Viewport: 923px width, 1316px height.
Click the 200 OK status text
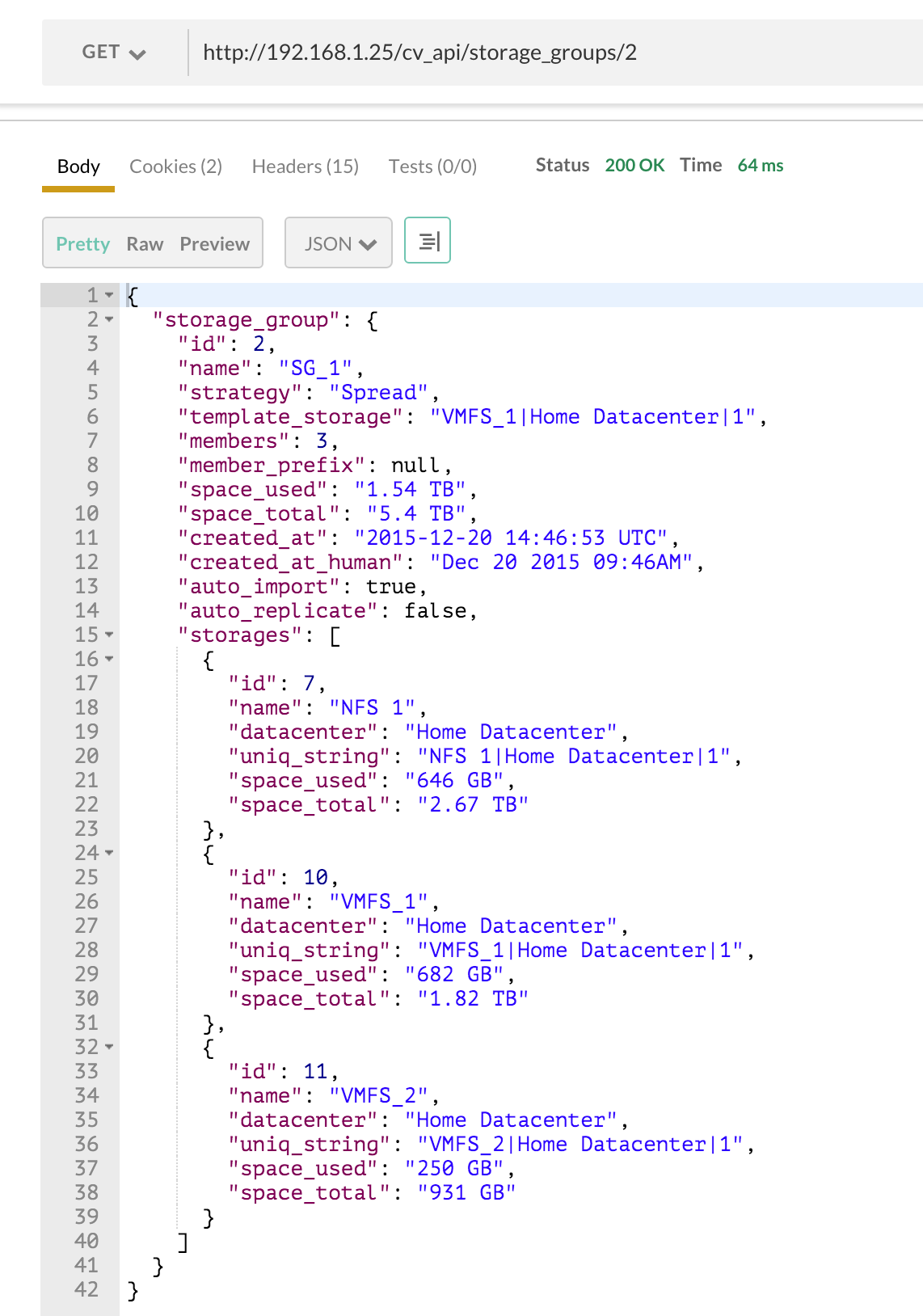[x=634, y=166]
